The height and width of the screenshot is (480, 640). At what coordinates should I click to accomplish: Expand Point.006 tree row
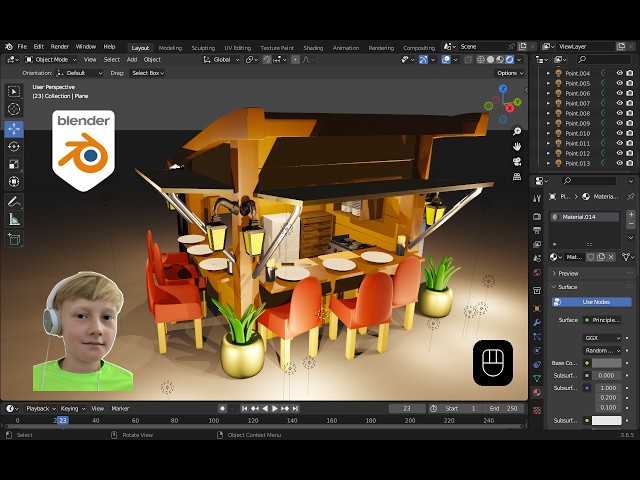(x=548, y=93)
